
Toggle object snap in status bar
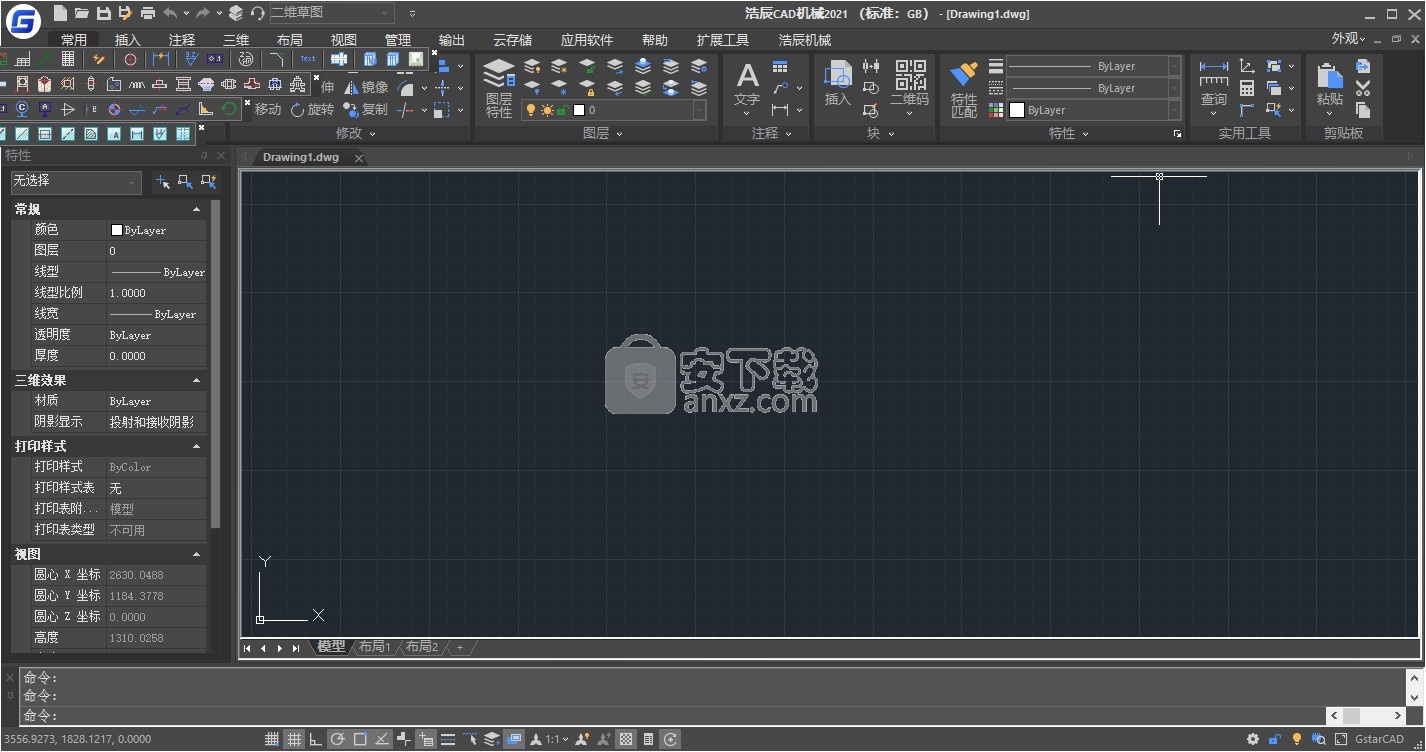pyautogui.click(x=360, y=740)
